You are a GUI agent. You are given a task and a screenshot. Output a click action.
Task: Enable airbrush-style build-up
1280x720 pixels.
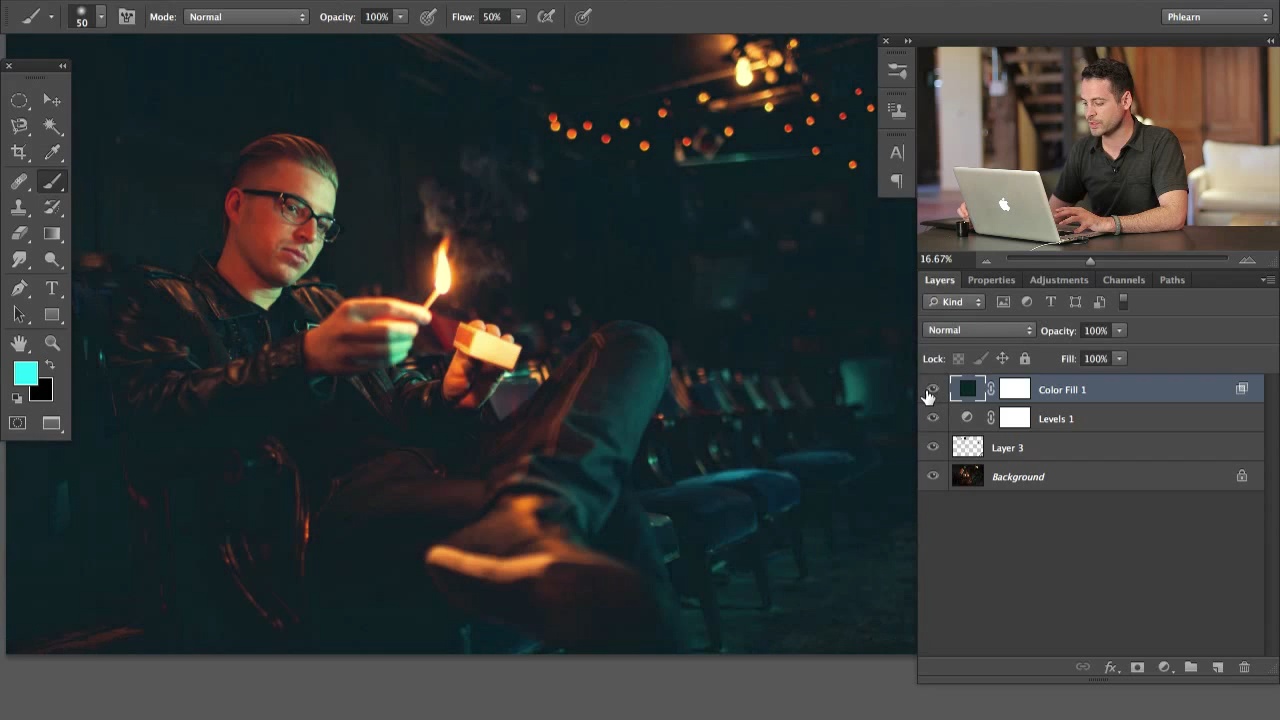547,17
